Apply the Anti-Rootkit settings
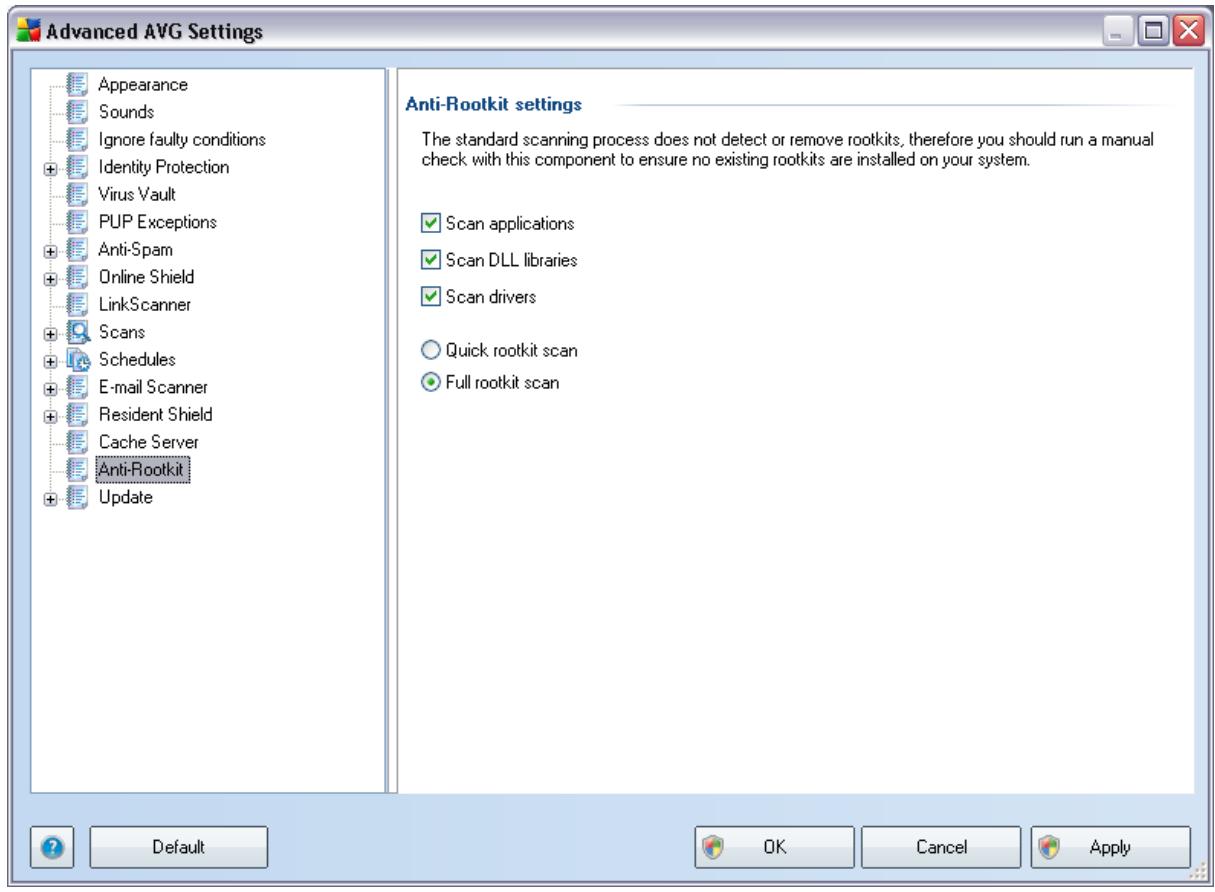Viewport: 1215px width, 892px height. [x=1110, y=847]
